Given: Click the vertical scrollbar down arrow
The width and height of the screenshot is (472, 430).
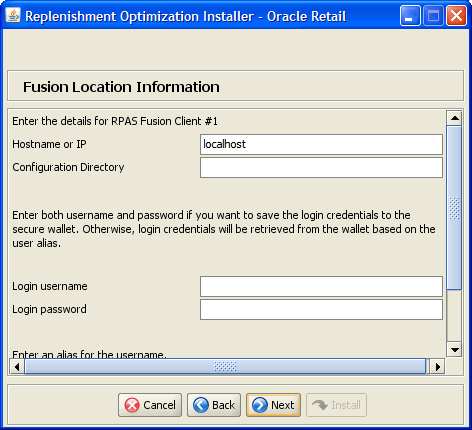Looking at the screenshot, I should (x=455, y=350).
